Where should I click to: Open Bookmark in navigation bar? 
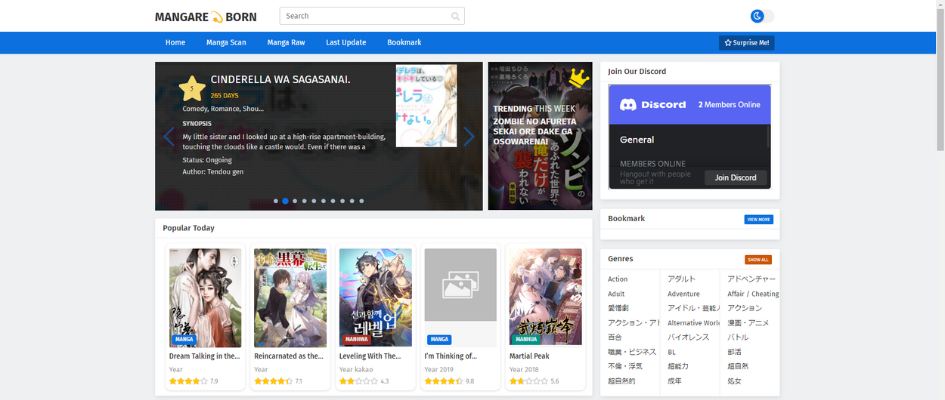point(404,43)
